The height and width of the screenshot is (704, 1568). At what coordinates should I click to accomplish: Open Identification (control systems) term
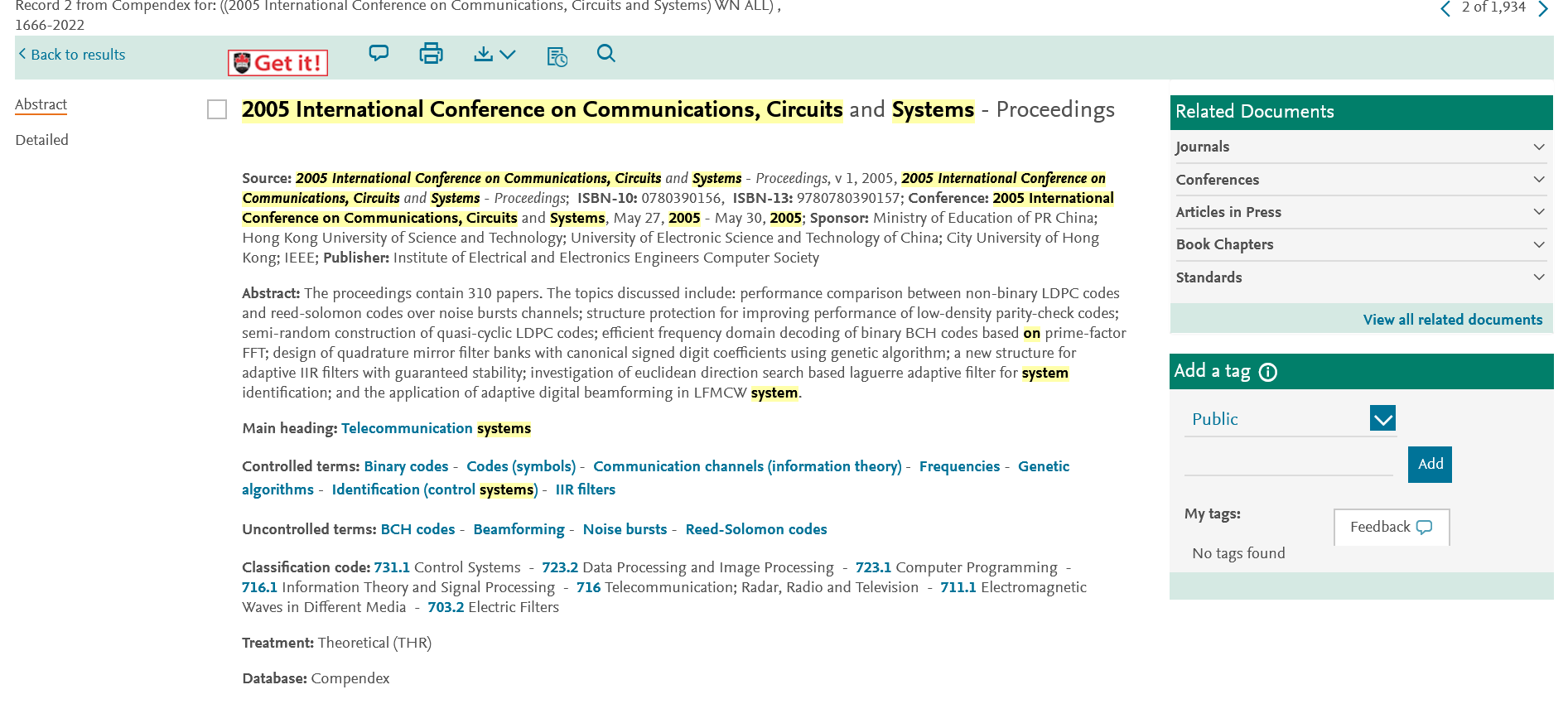(x=435, y=489)
